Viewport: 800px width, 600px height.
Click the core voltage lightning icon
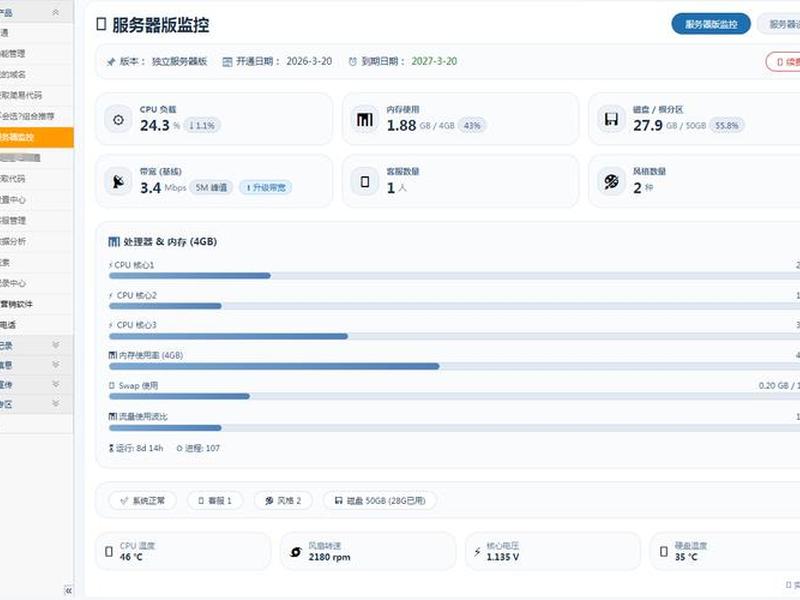[x=477, y=552]
